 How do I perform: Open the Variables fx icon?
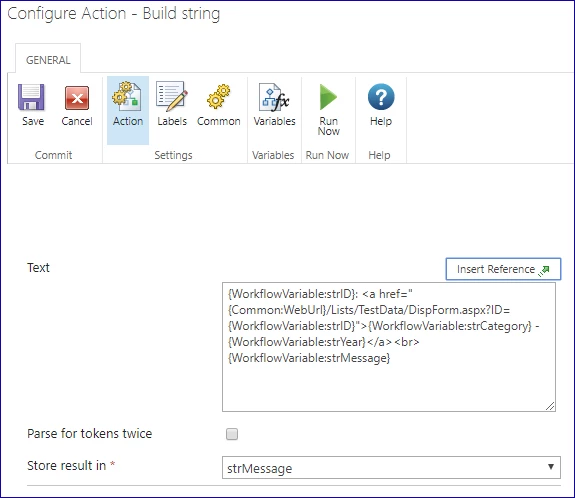(x=274, y=97)
